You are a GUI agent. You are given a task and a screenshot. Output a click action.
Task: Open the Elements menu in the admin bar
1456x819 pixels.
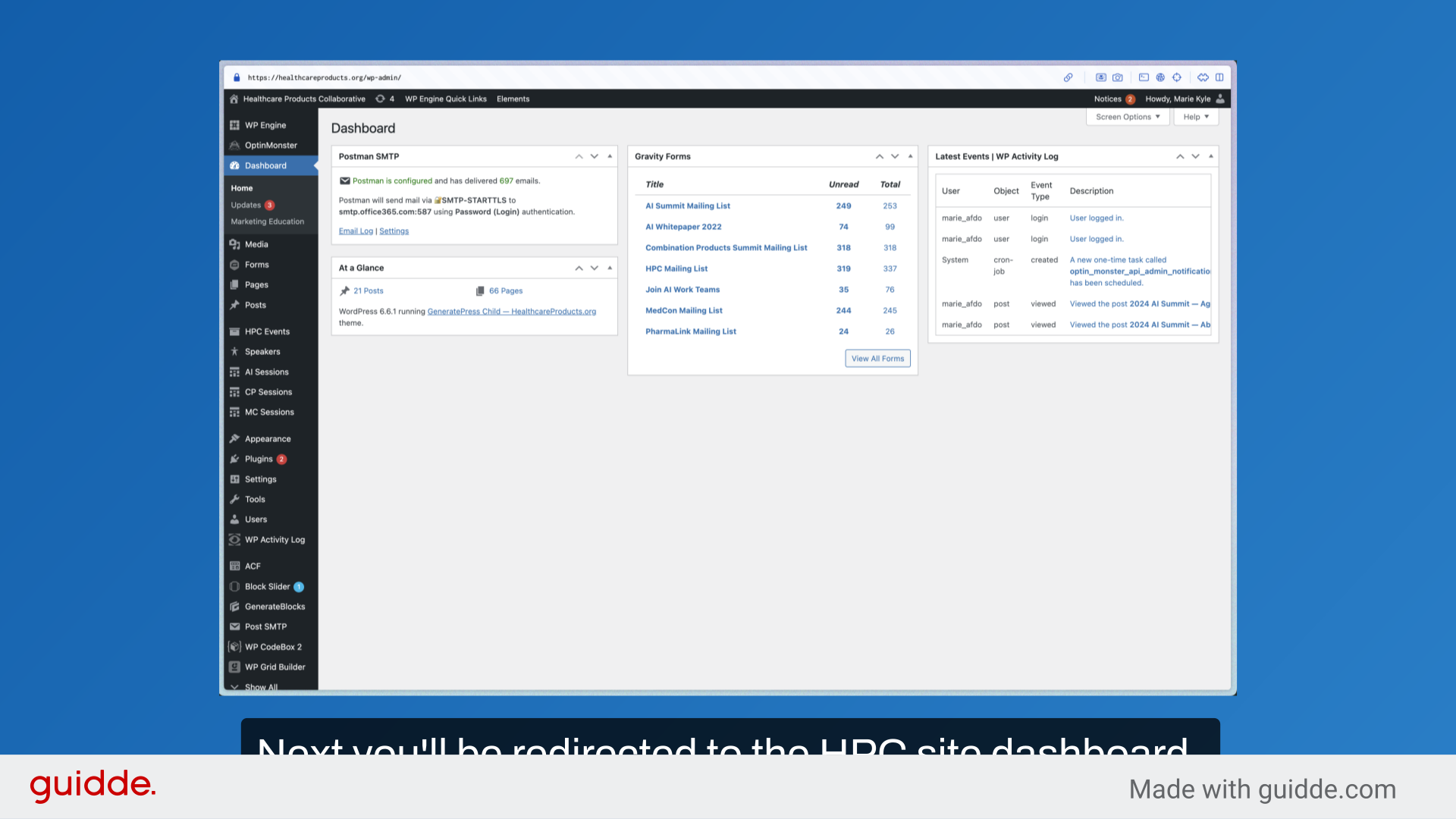[513, 99]
